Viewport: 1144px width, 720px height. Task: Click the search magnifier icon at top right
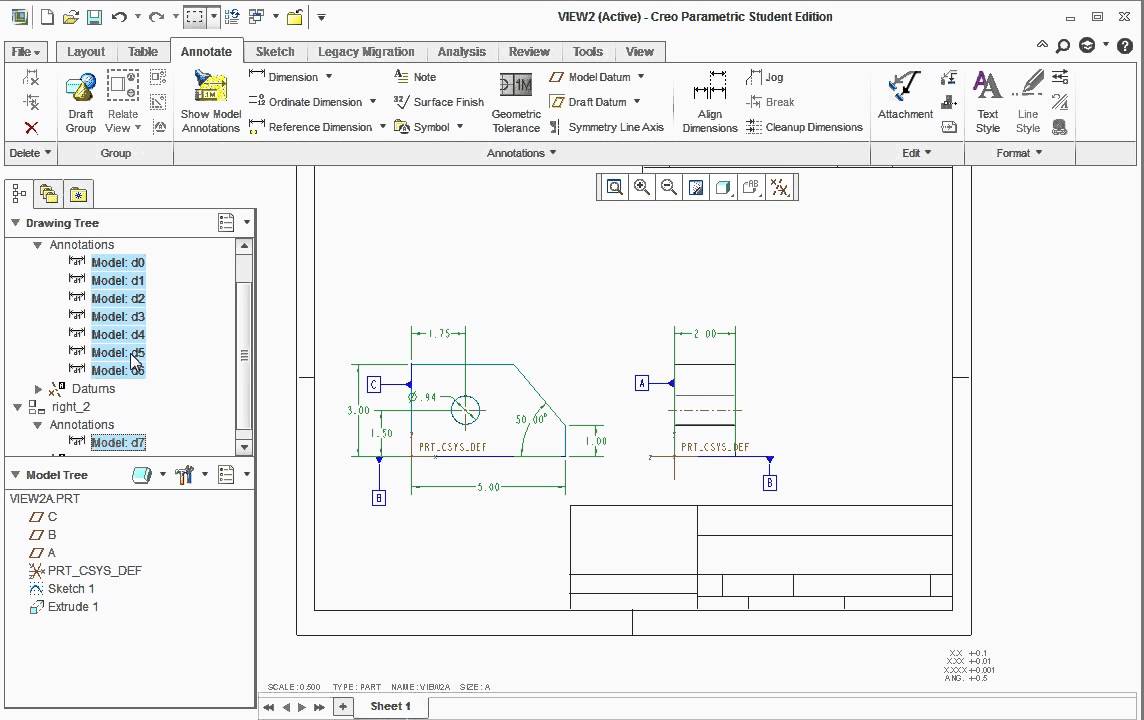click(x=1063, y=45)
